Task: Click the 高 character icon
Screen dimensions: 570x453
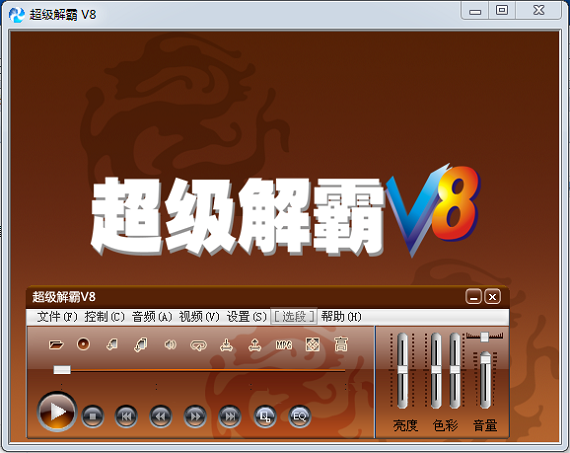Action: tap(341, 344)
